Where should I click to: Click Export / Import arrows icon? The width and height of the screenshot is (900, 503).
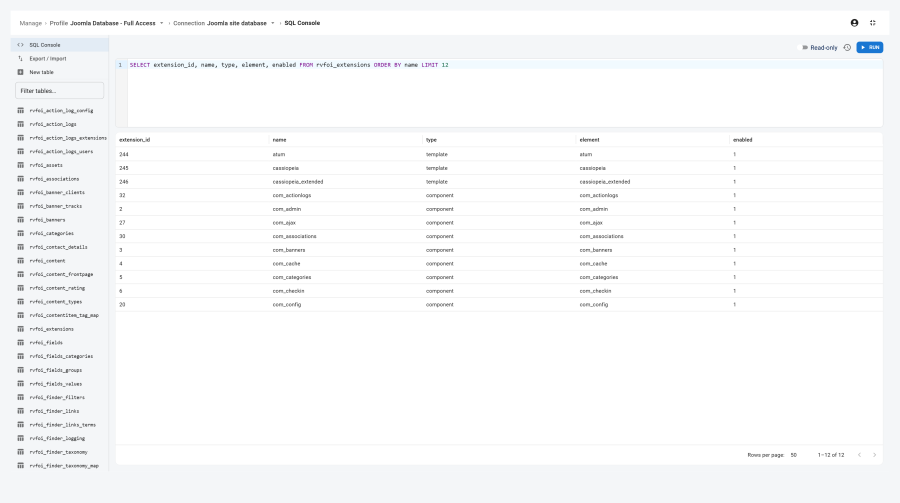21,59
